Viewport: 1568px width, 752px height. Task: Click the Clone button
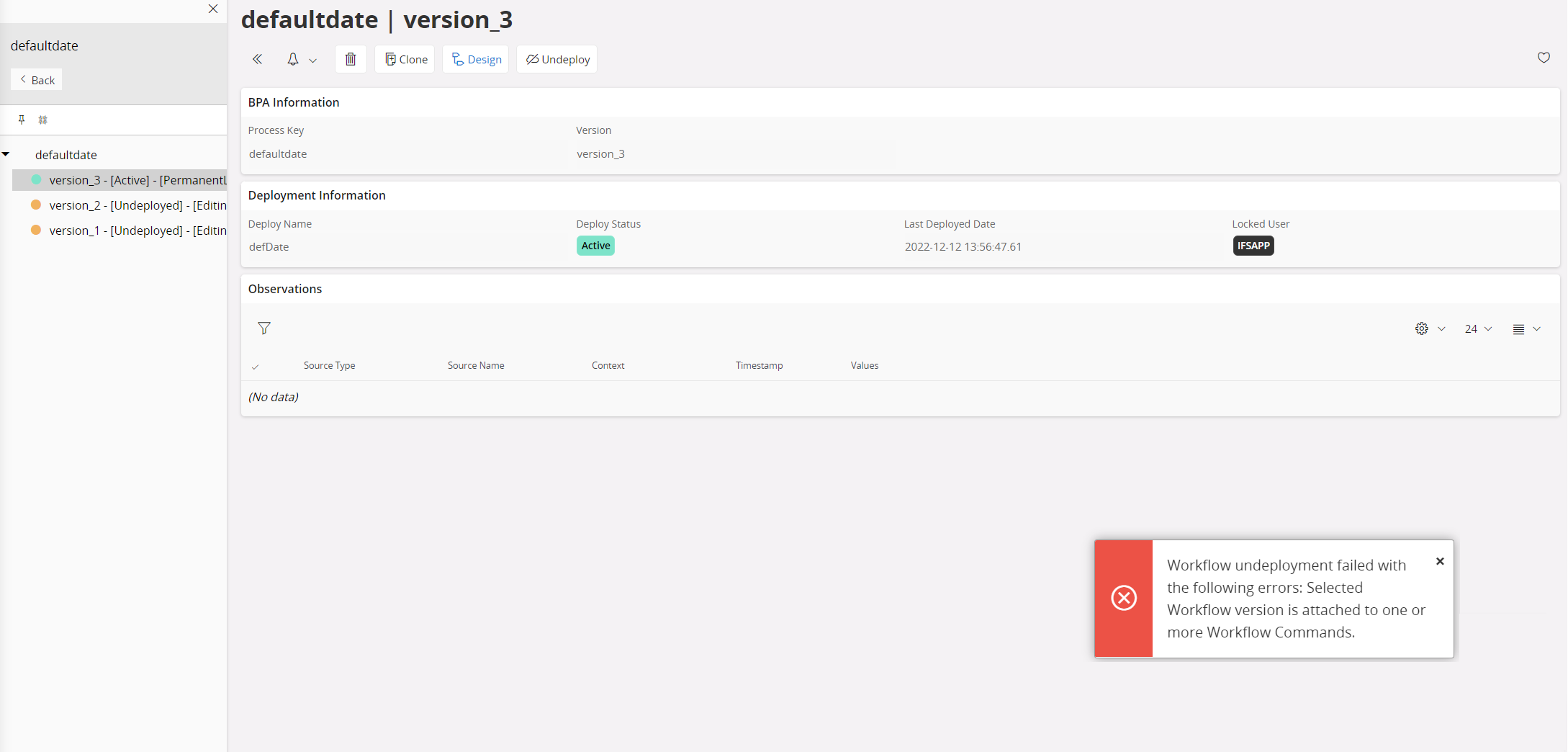click(405, 59)
